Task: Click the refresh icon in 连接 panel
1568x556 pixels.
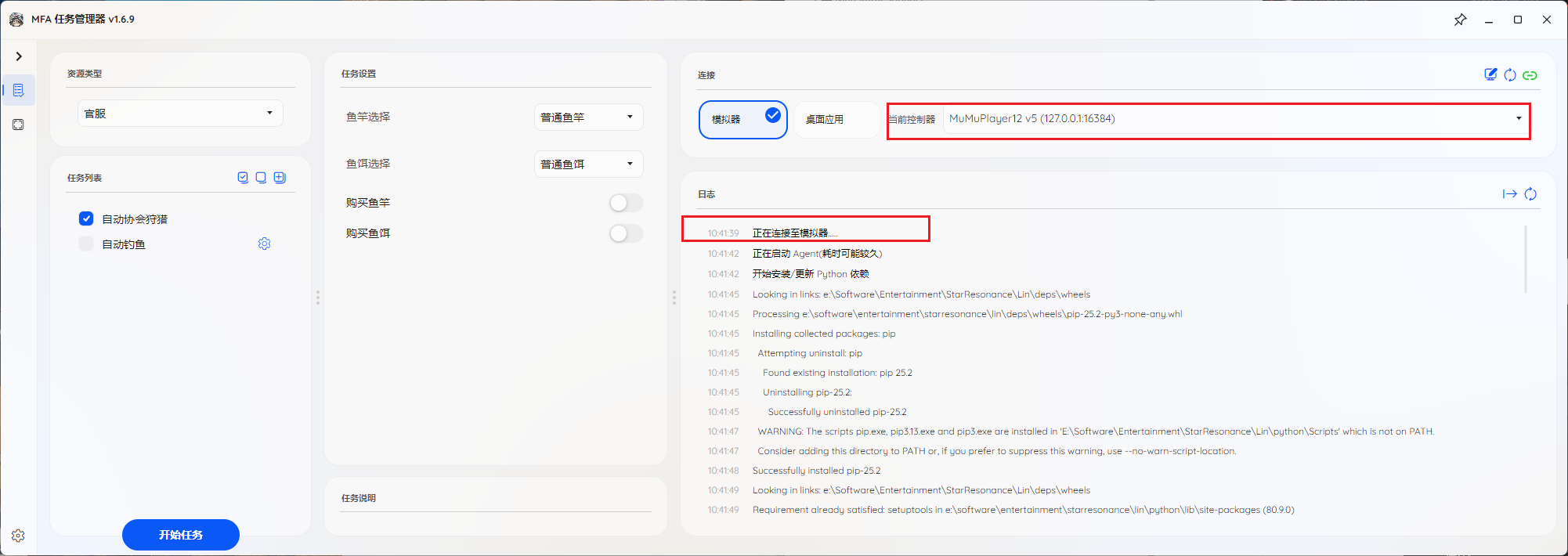Action: pos(1510,75)
